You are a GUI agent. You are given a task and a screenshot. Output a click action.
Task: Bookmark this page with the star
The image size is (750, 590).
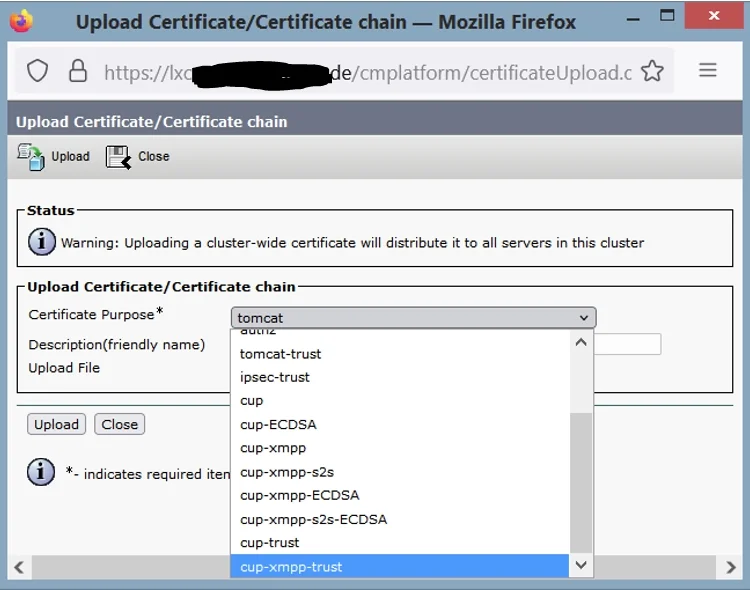click(x=652, y=71)
